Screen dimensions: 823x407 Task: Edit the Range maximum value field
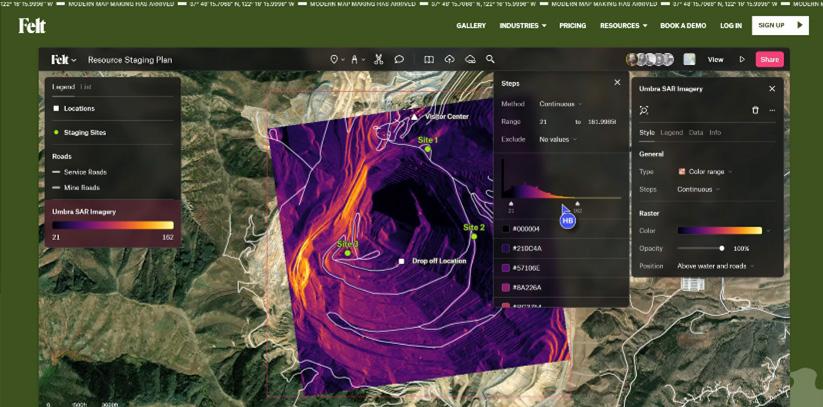point(600,122)
